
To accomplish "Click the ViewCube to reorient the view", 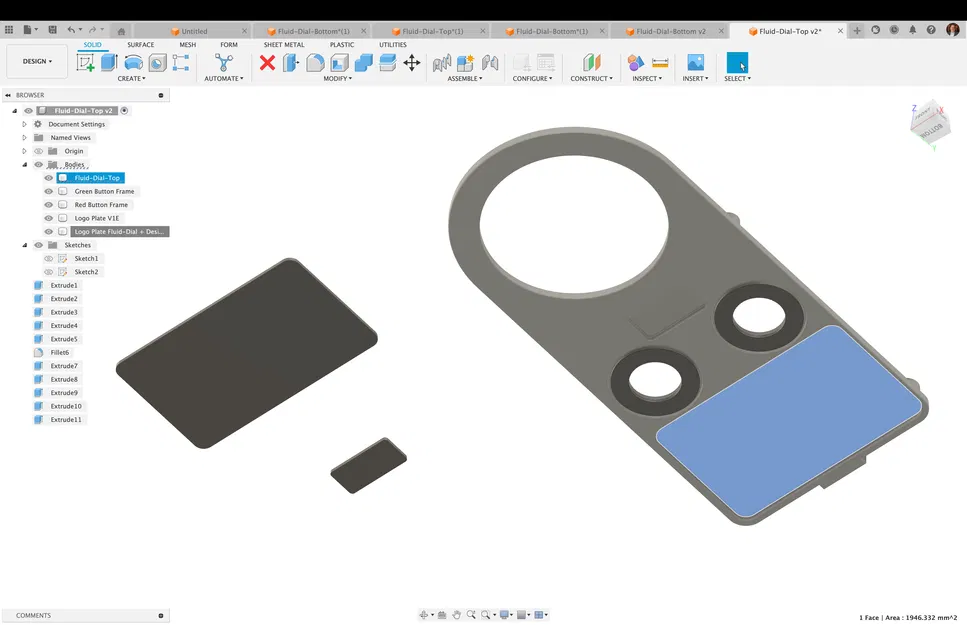I will pos(929,123).
